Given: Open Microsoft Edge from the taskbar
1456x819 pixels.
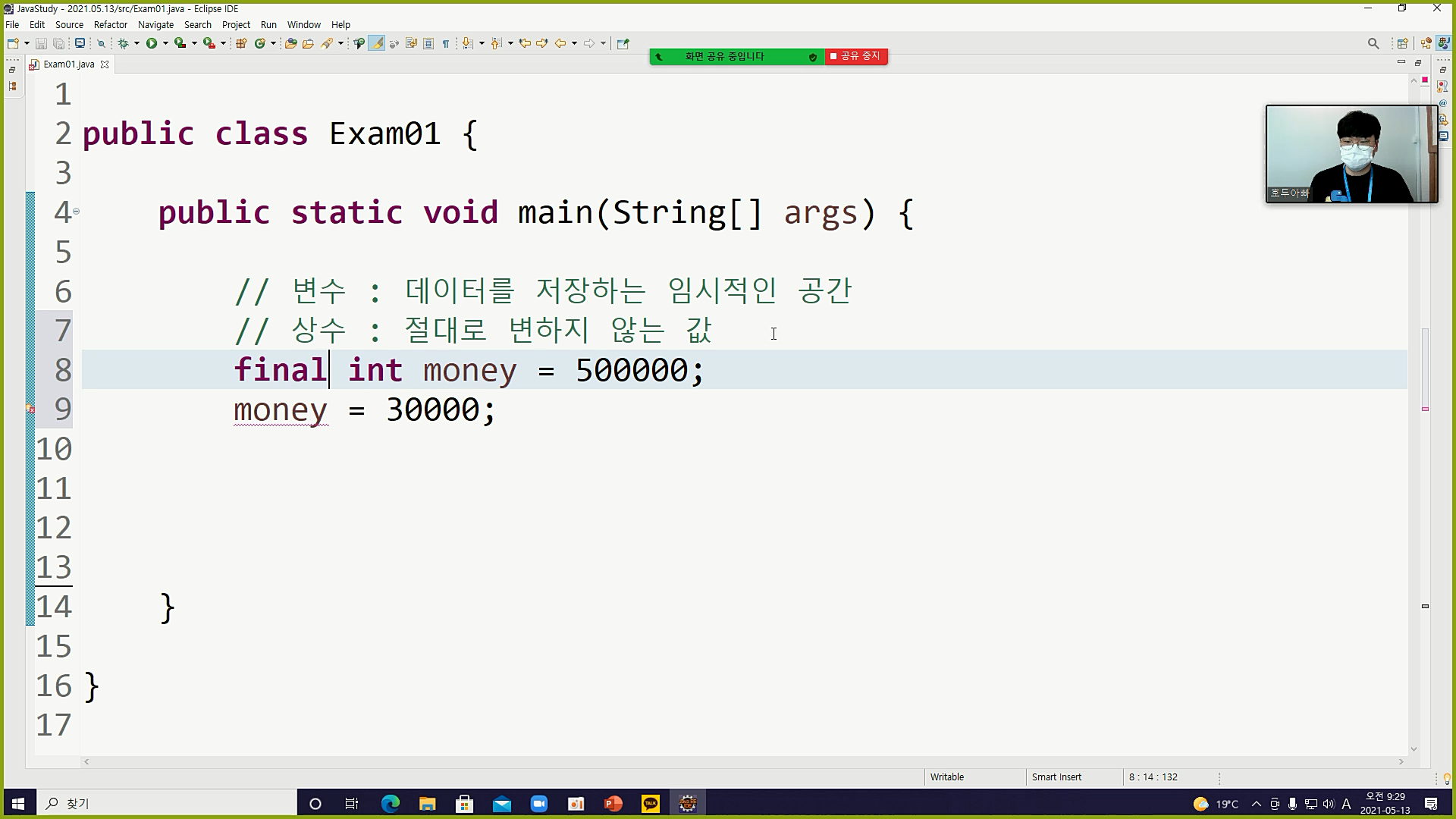Looking at the screenshot, I should point(390,804).
